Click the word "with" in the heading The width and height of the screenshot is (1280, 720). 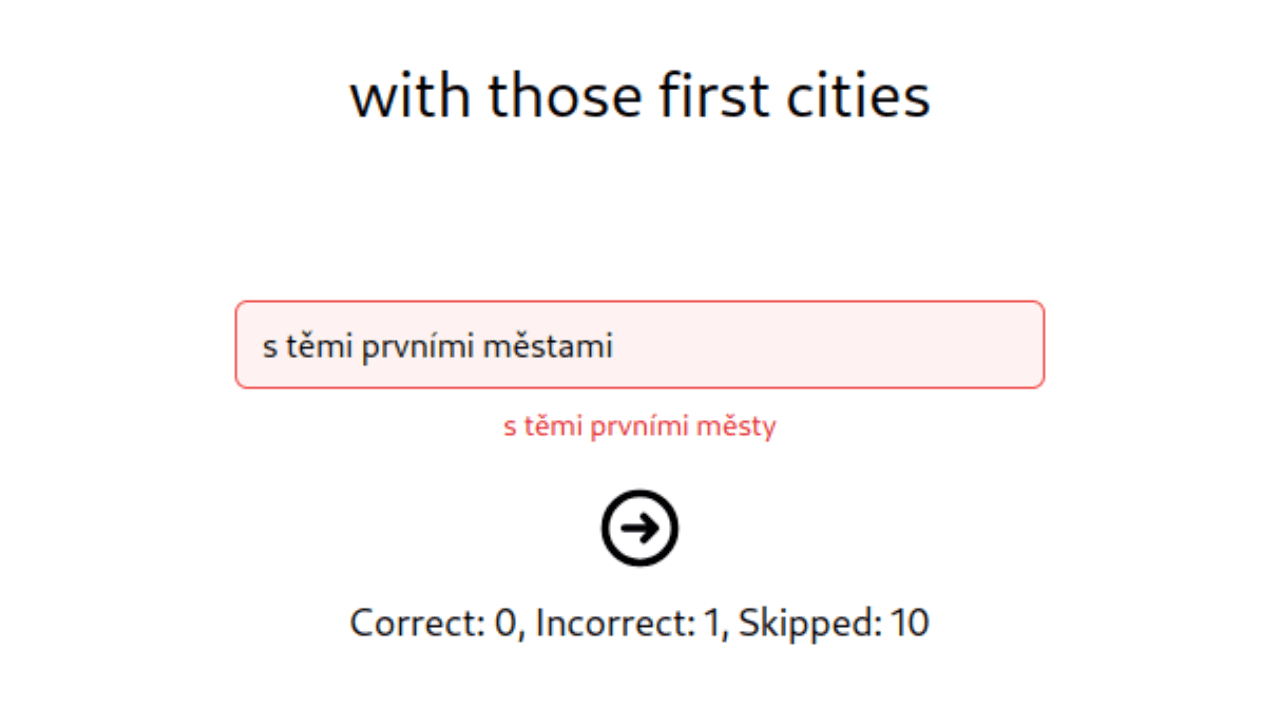click(410, 96)
